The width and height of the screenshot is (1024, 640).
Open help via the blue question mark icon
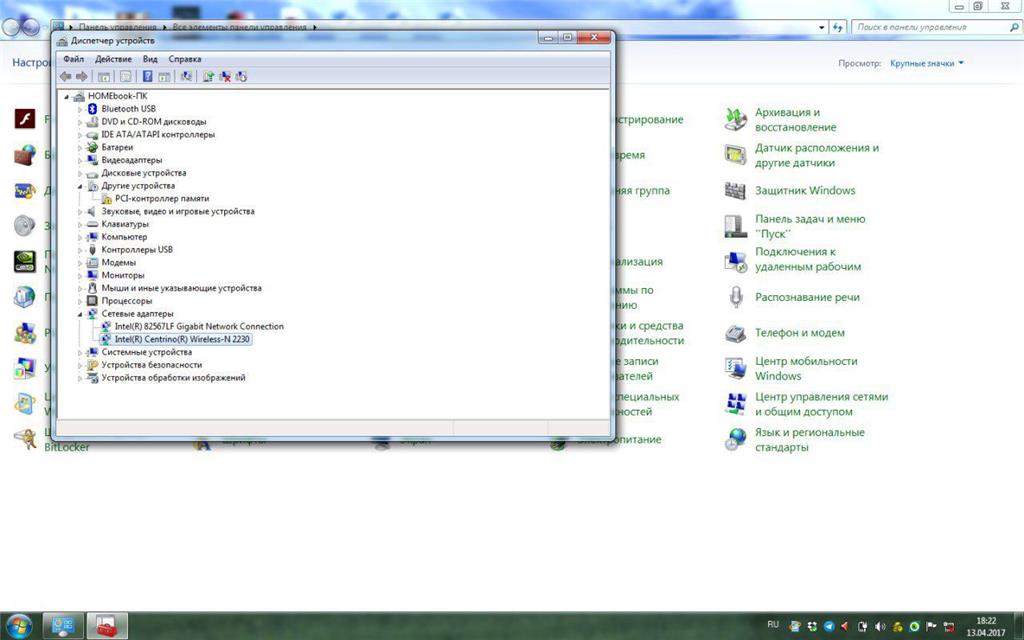click(x=148, y=76)
